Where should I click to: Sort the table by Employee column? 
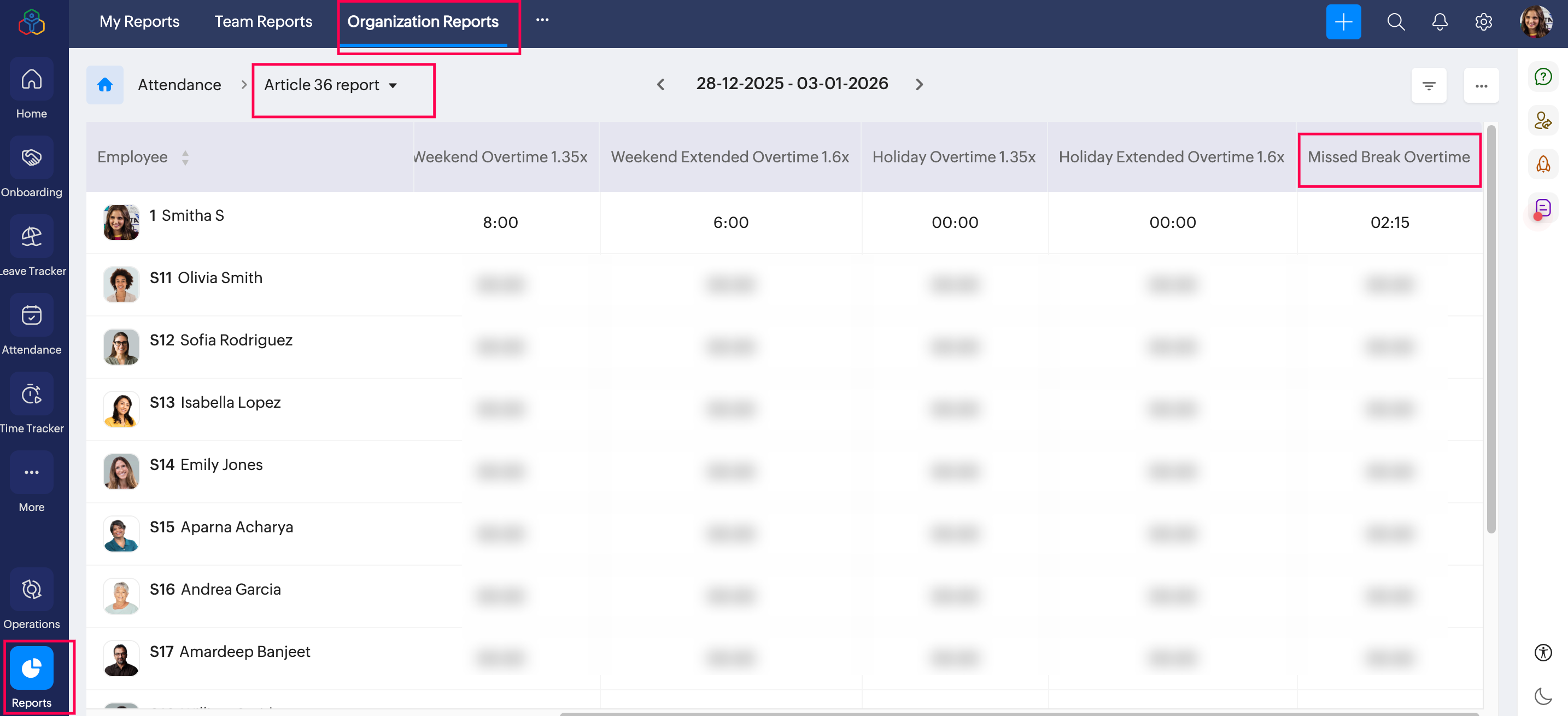point(185,157)
